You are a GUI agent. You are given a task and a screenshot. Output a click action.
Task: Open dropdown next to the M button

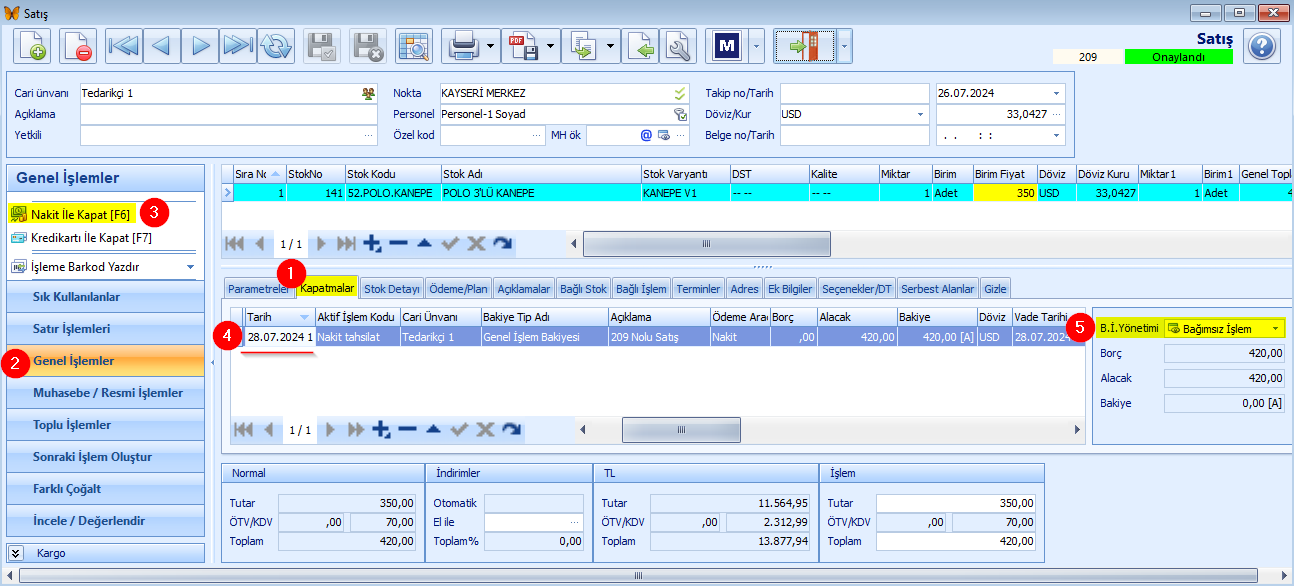tap(755, 46)
